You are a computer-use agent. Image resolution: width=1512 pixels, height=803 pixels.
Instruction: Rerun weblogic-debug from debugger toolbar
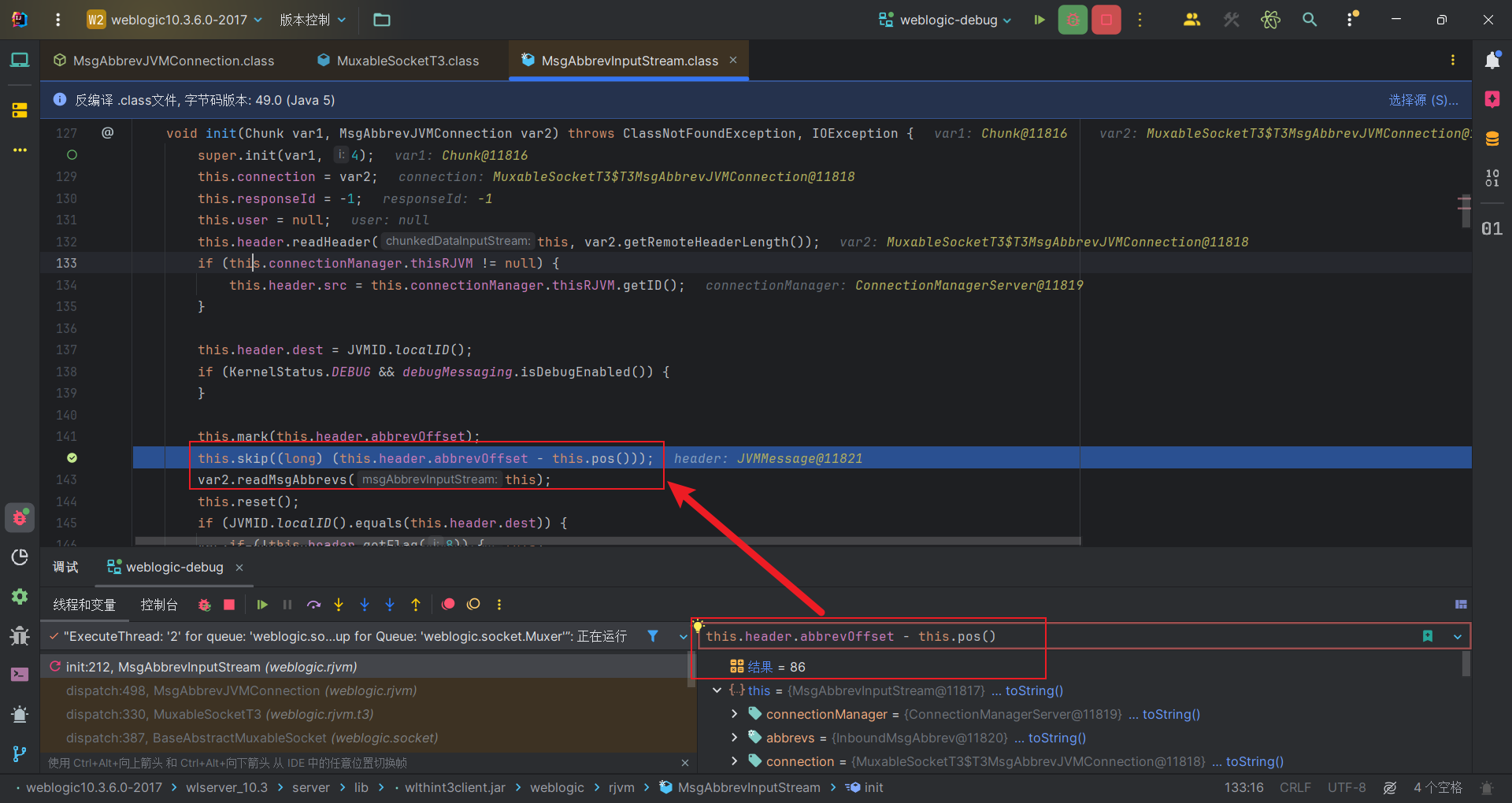(204, 605)
